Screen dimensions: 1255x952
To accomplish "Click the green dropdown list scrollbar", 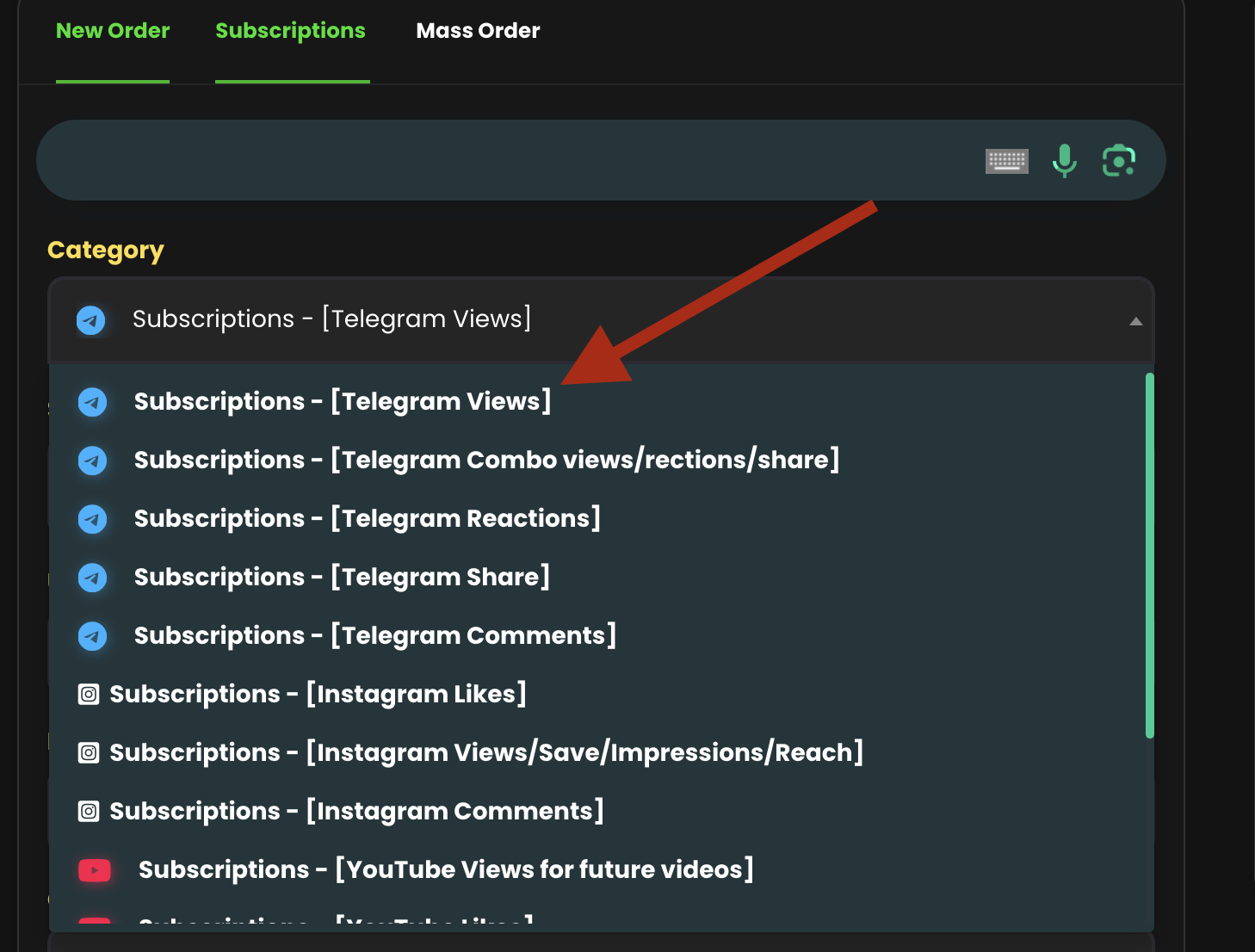I will click(1149, 555).
